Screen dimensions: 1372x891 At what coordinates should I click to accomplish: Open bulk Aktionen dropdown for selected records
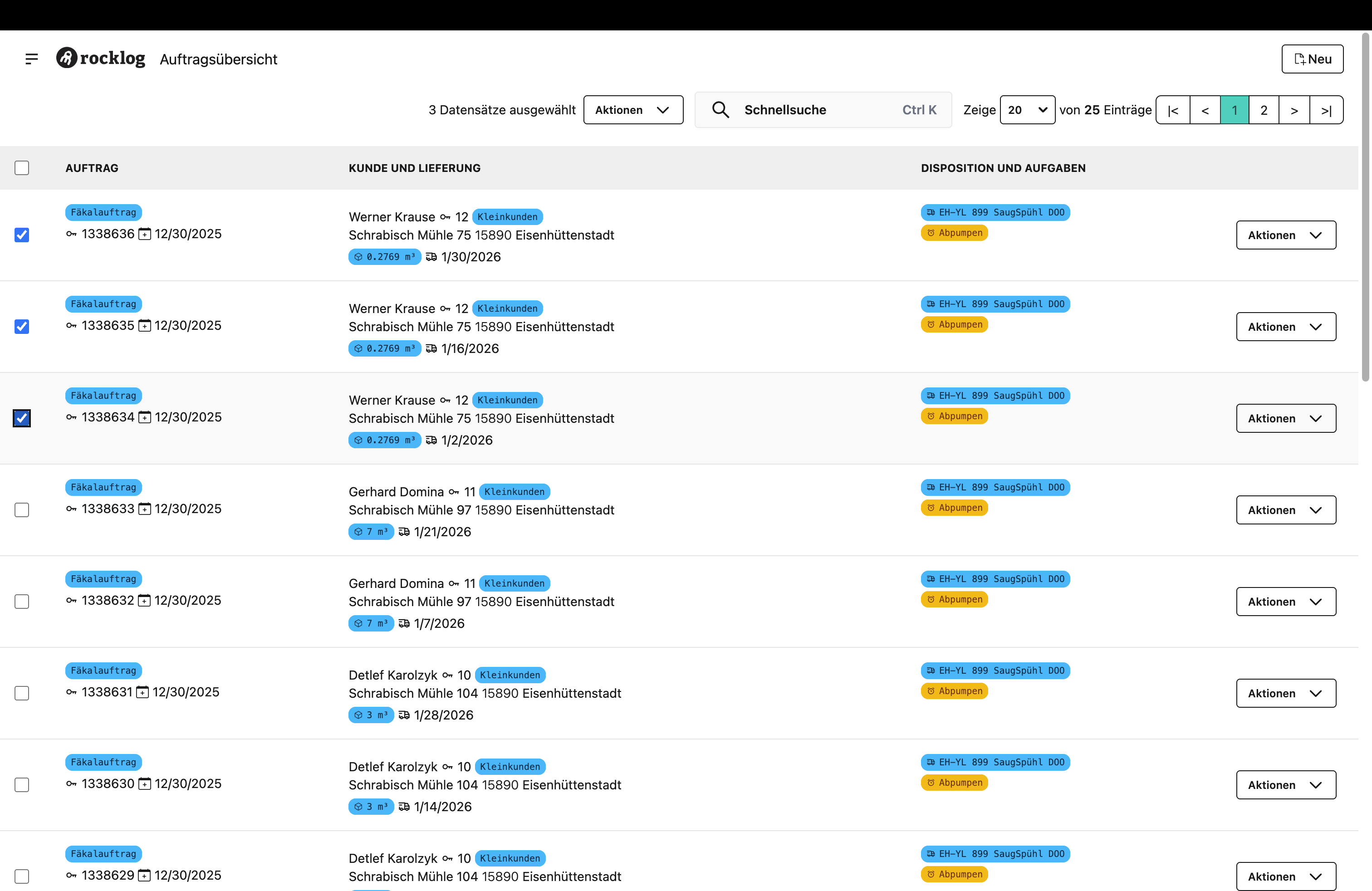633,109
